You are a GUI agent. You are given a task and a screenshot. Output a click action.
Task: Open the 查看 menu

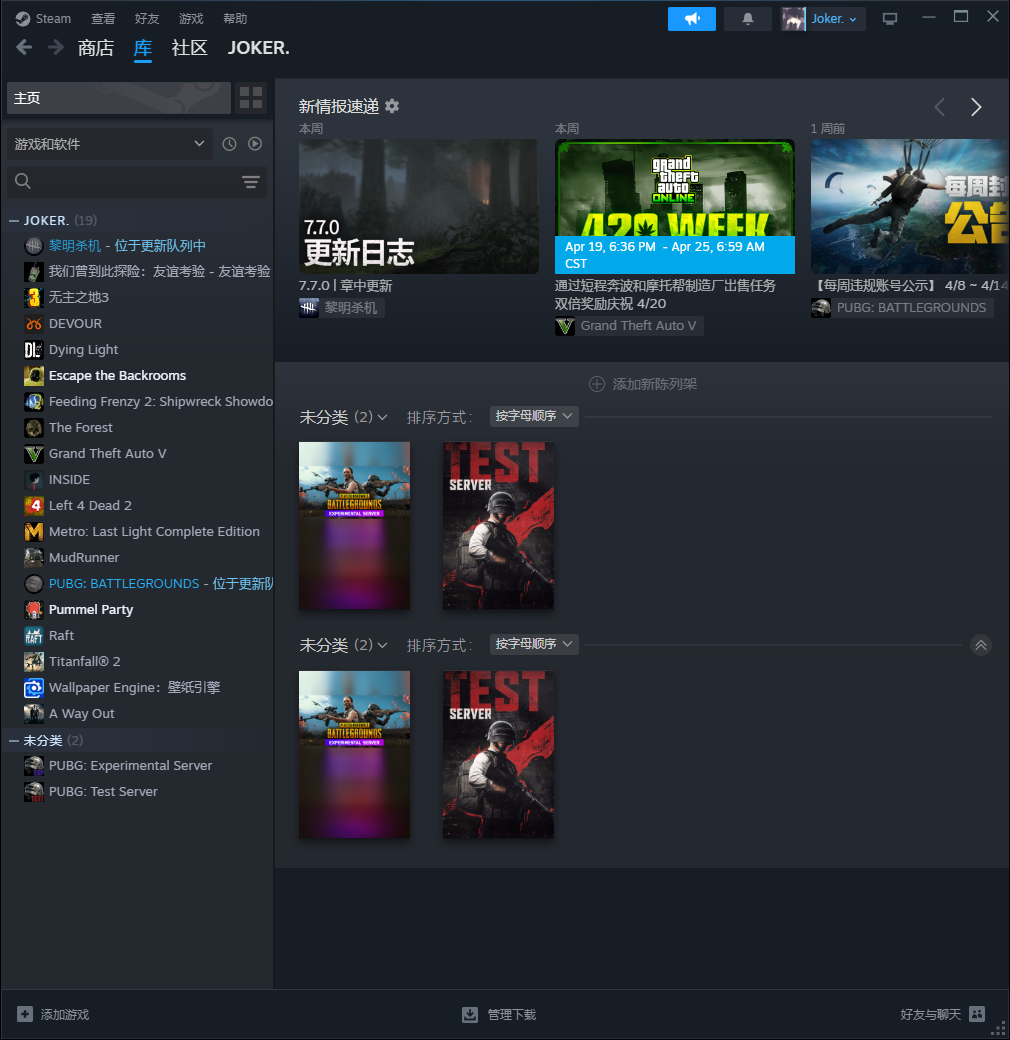103,19
